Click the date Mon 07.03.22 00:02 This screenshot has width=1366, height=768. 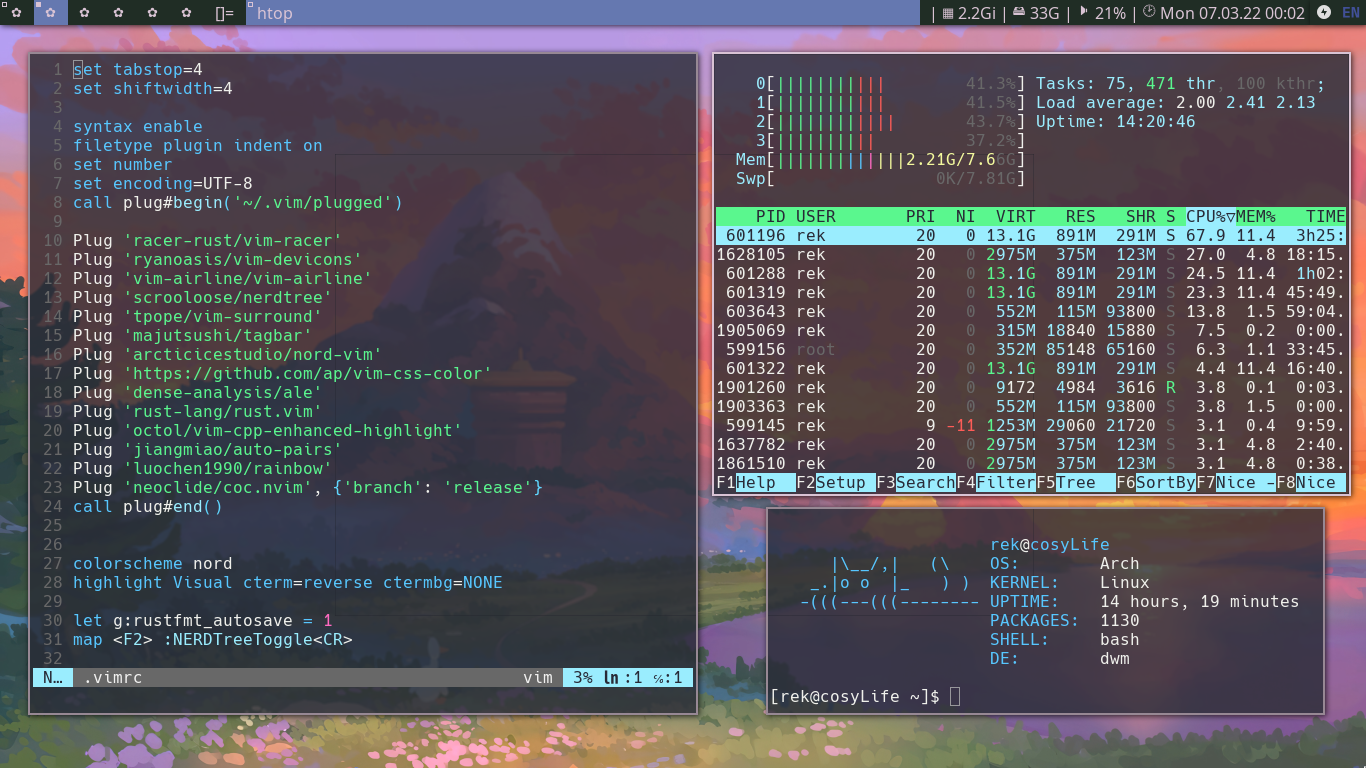point(1232,13)
